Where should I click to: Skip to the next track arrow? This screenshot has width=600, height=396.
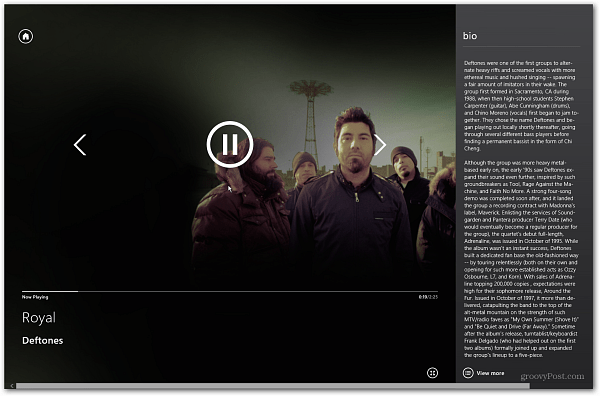click(380, 145)
